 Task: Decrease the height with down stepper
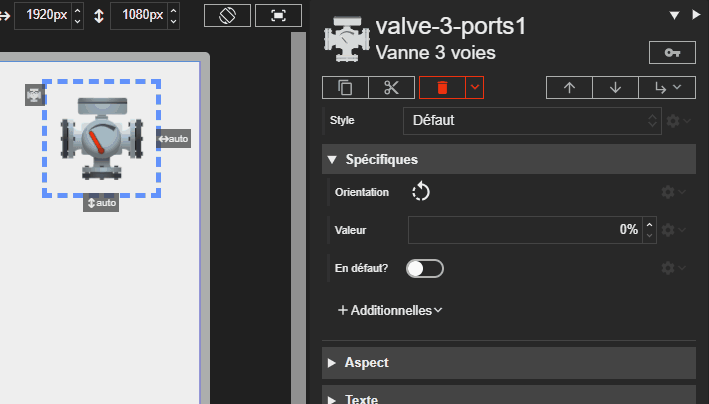click(x=174, y=21)
